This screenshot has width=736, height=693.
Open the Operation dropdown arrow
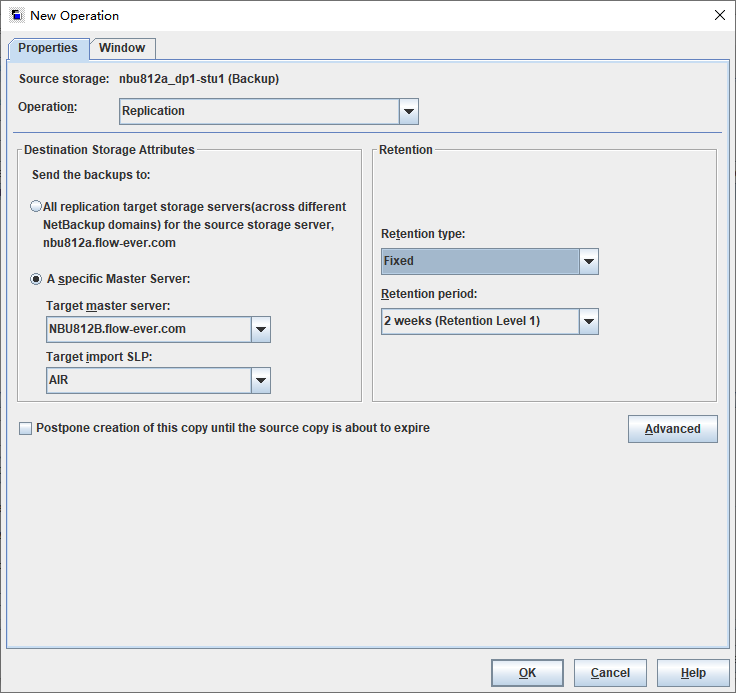409,111
